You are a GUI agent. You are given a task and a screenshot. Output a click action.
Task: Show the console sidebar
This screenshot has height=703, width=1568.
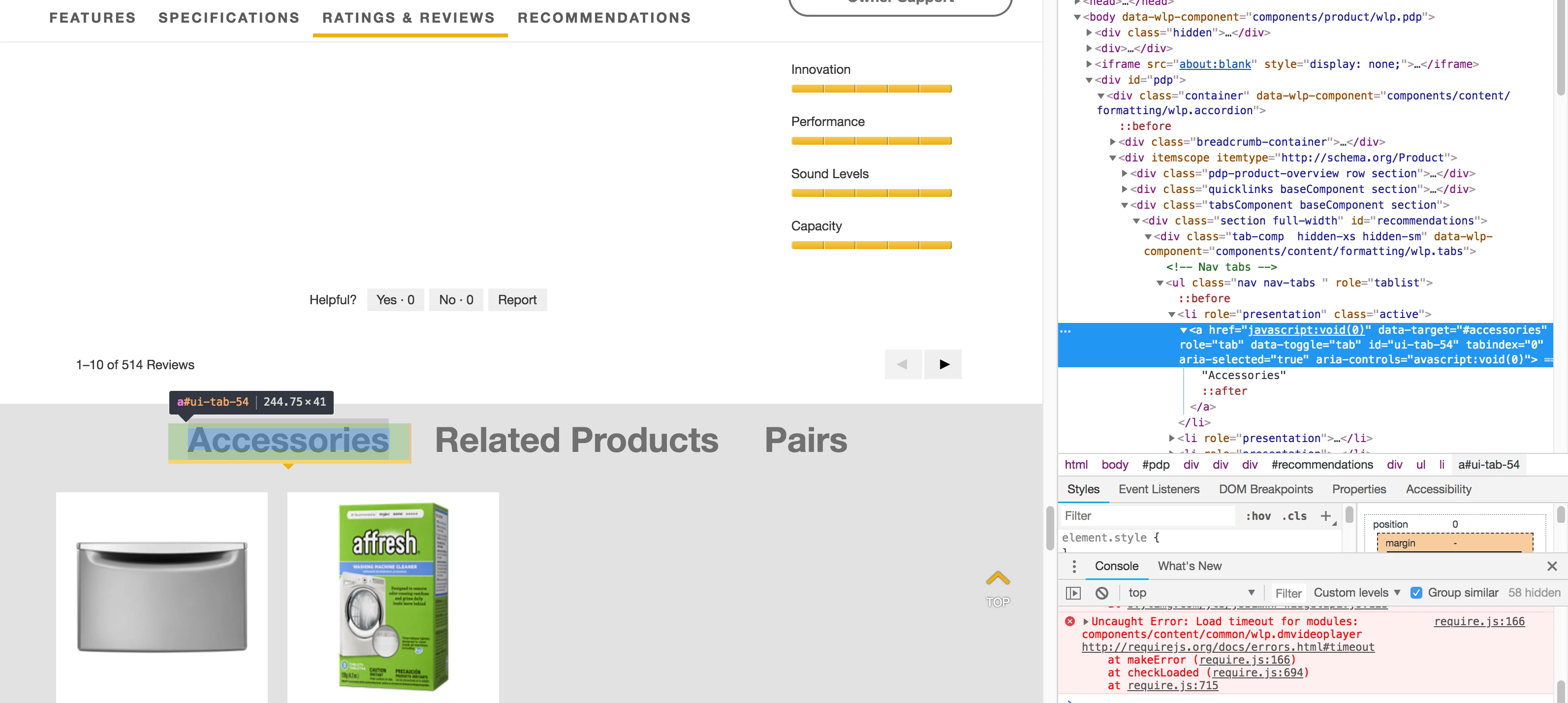point(1073,593)
